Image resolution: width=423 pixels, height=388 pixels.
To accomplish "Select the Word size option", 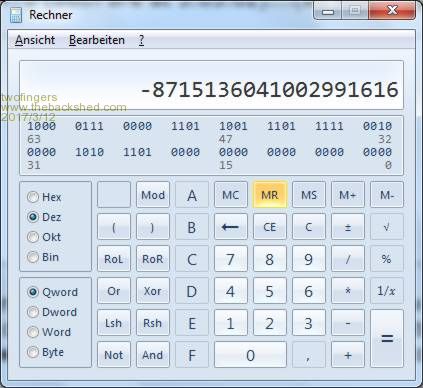I will pyautogui.click(x=49, y=332).
